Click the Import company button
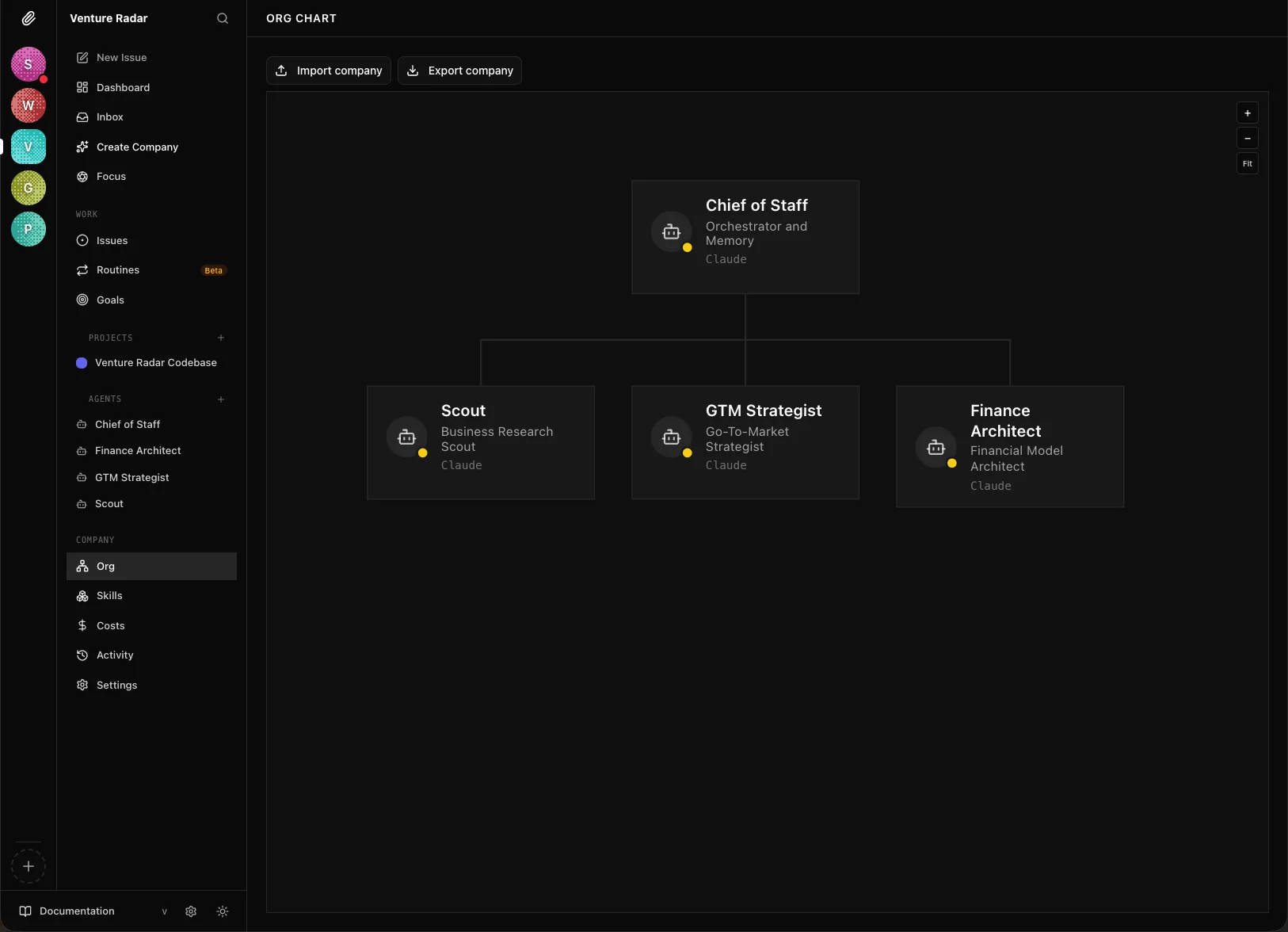1288x932 pixels. 329,71
